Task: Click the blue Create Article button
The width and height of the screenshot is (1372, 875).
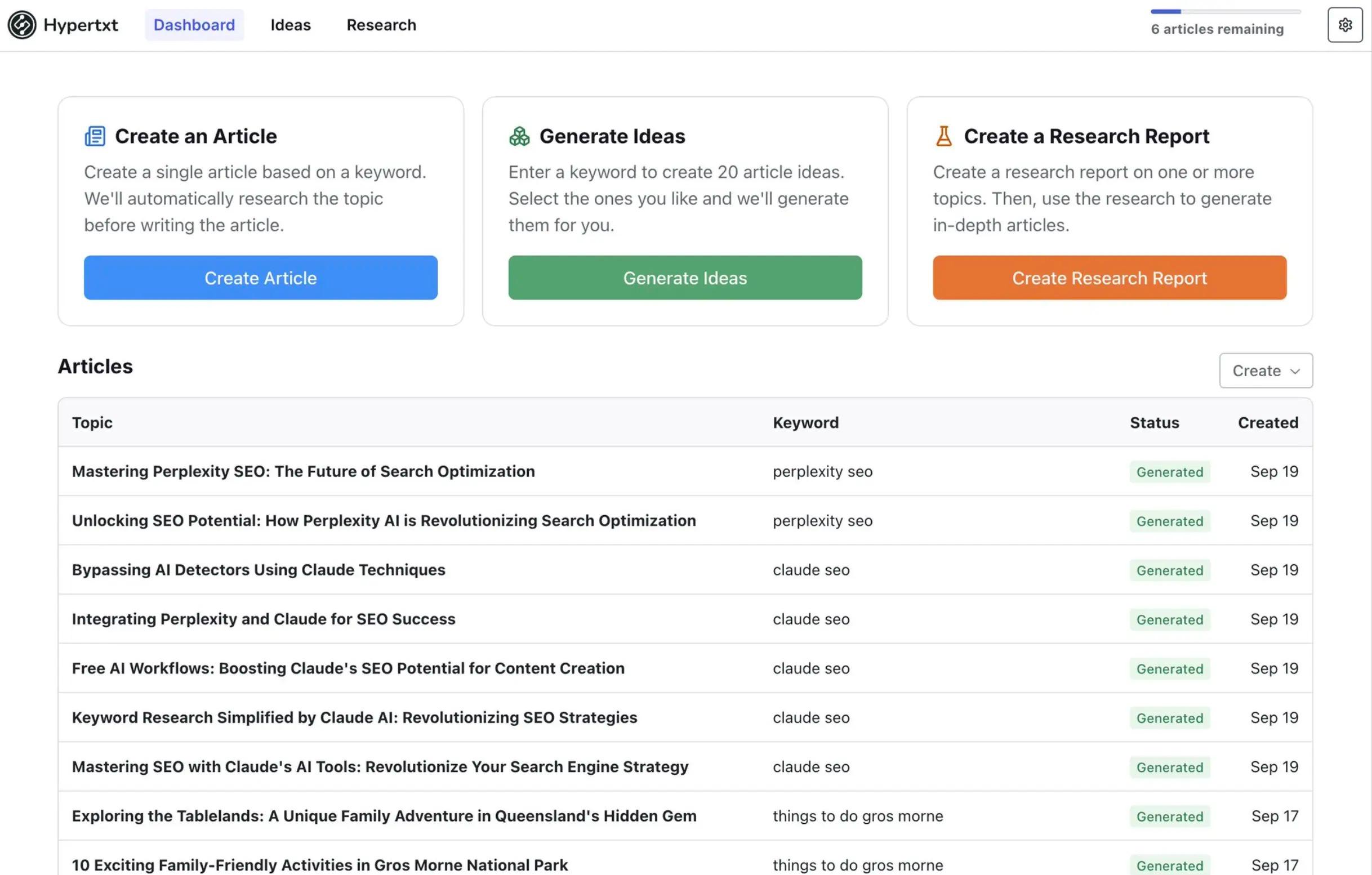Action: point(261,278)
